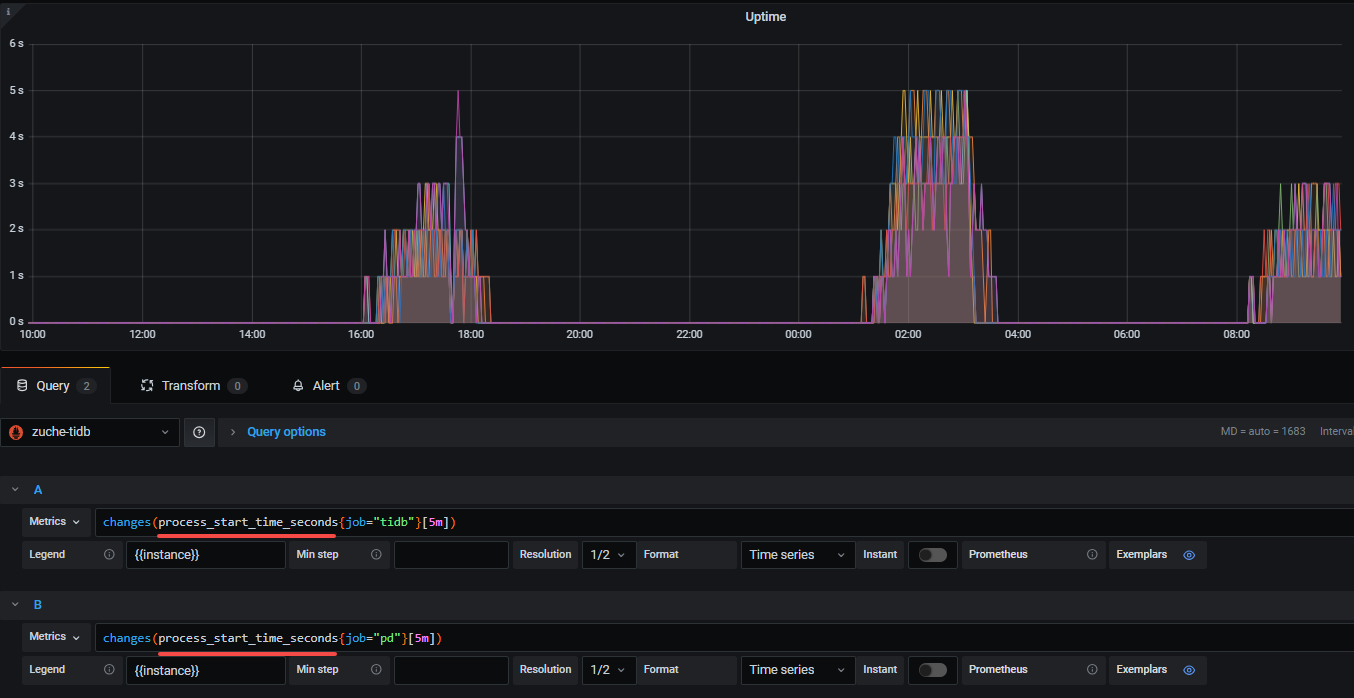Collapse query B row

click(16, 605)
